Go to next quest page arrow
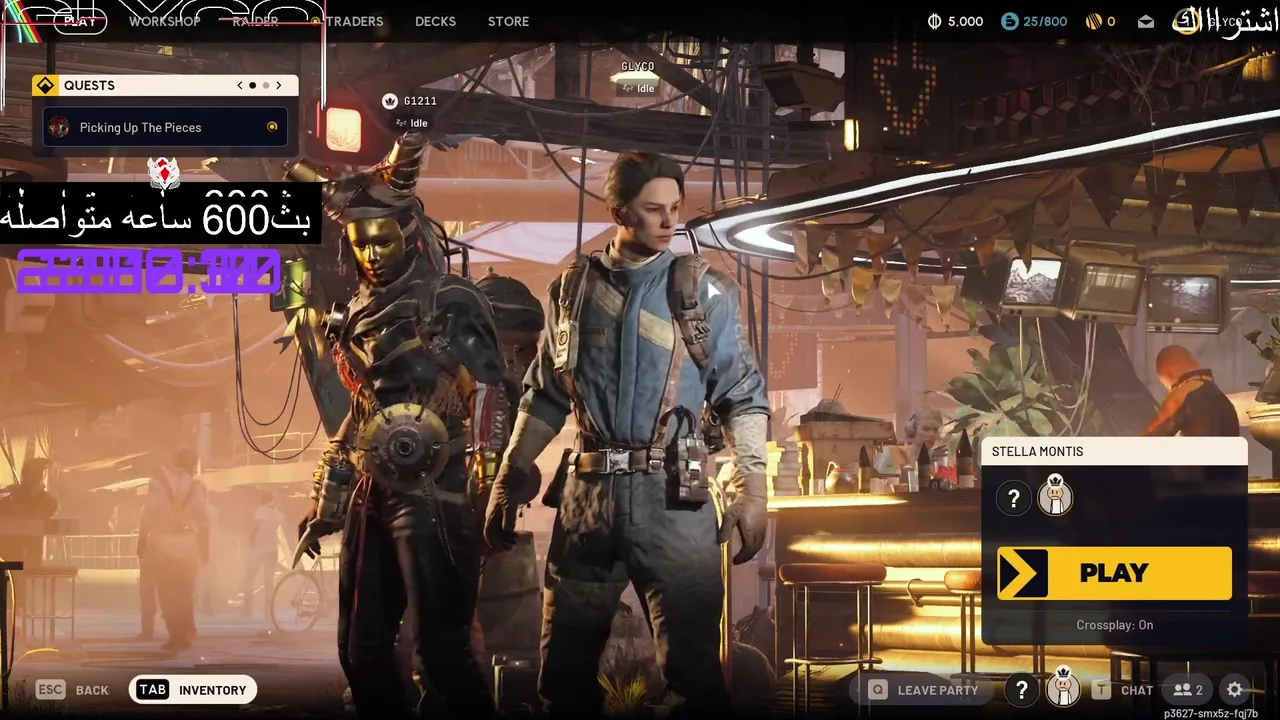The width and height of the screenshot is (1280, 720). pos(278,85)
